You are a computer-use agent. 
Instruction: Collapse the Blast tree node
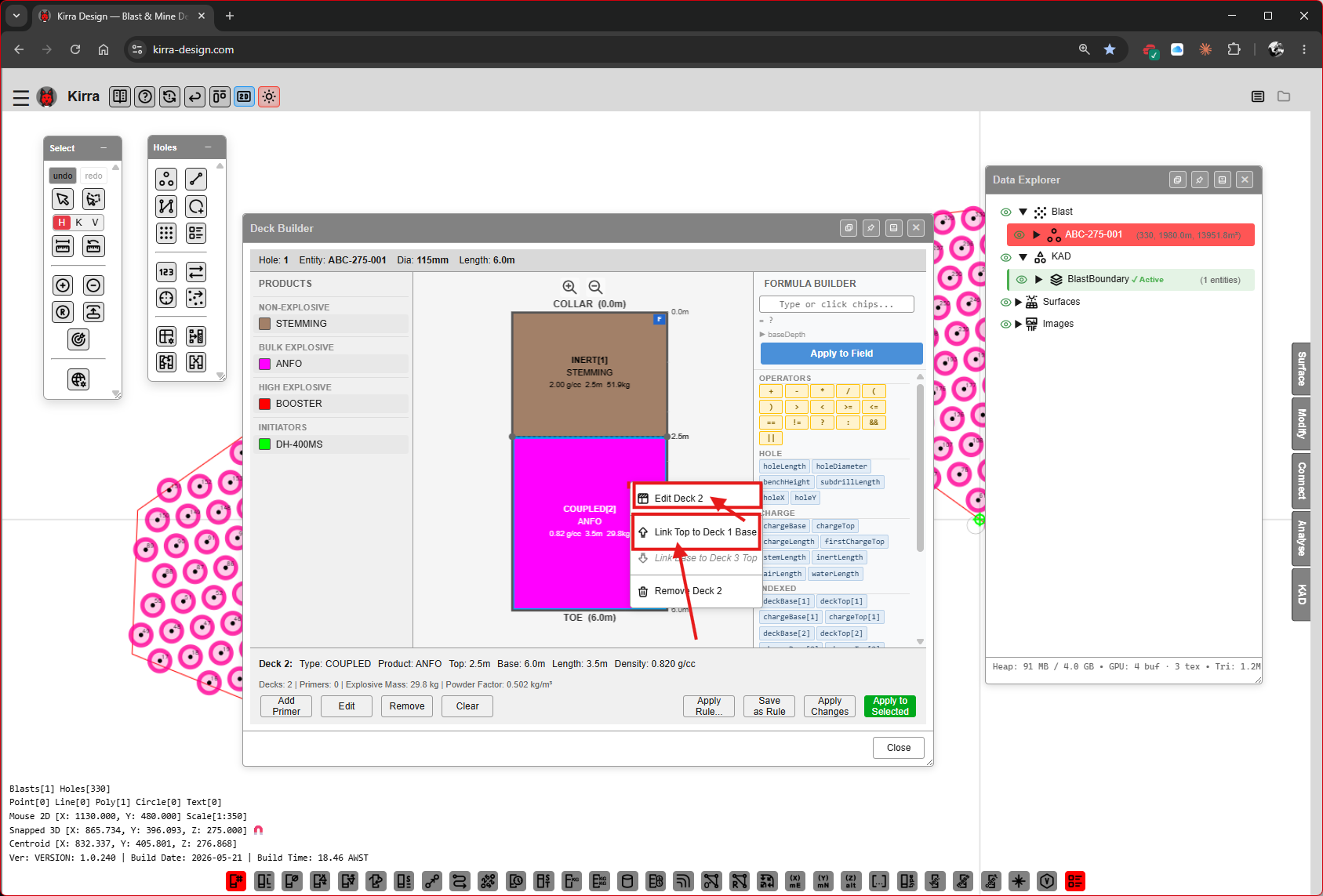click(1023, 212)
